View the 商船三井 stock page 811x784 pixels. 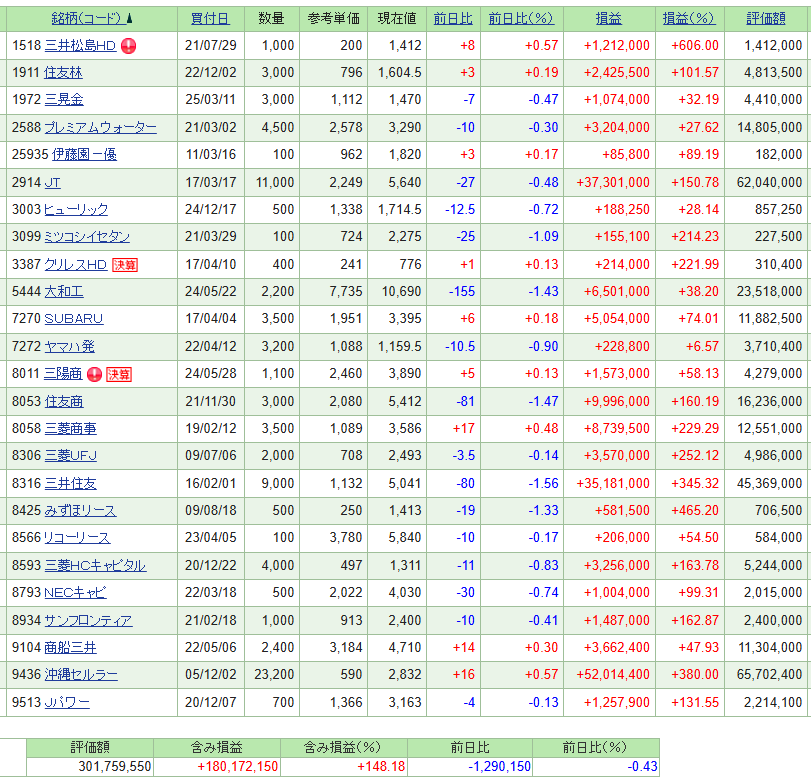[71, 648]
